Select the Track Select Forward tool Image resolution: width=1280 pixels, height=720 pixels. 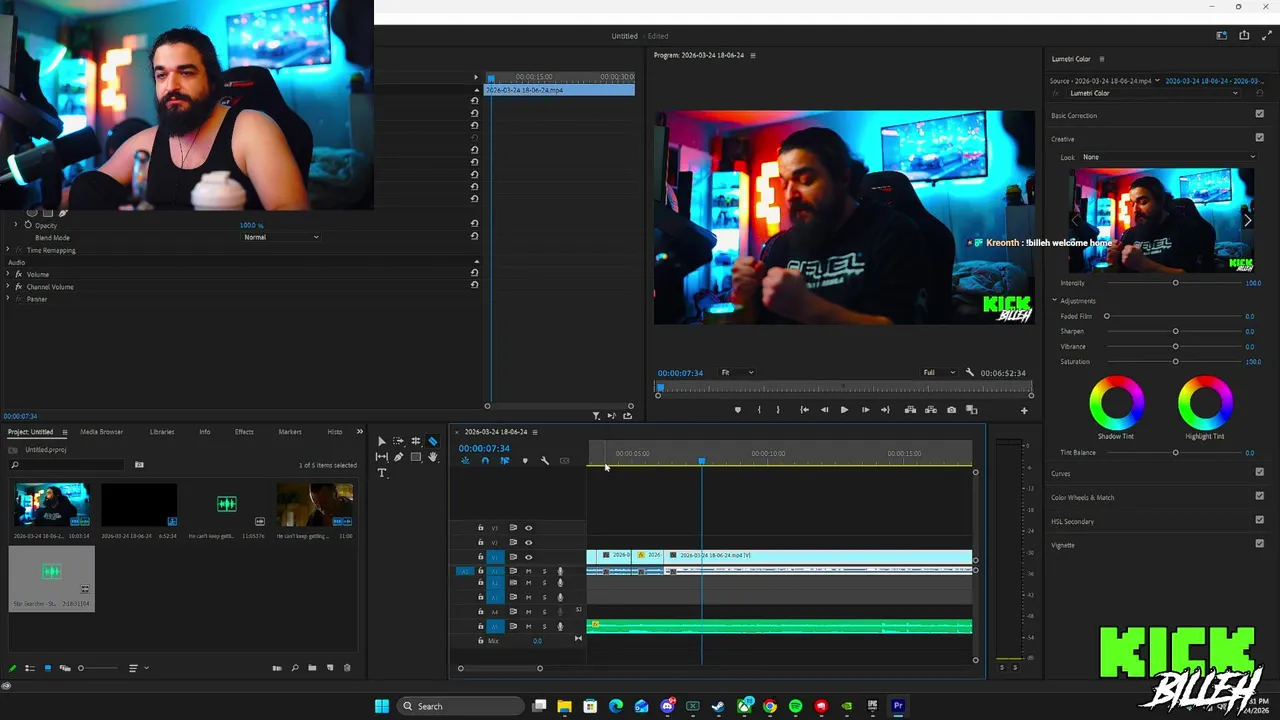click(x=398, y=441)
